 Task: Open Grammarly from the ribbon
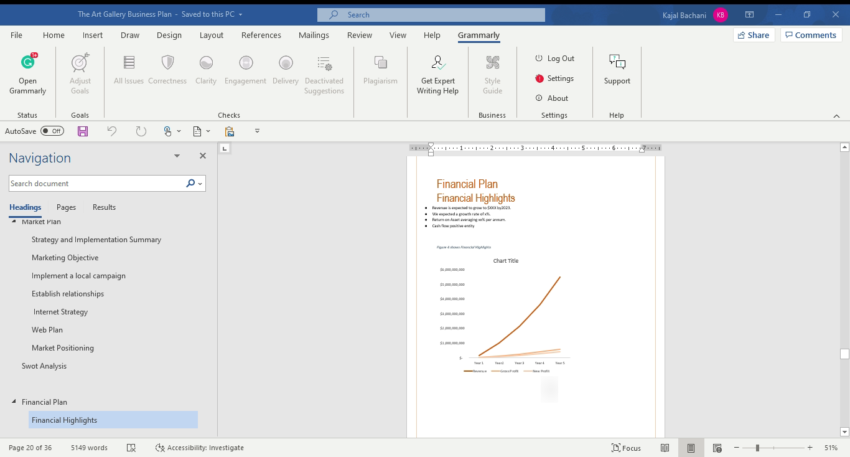point(27,72)
